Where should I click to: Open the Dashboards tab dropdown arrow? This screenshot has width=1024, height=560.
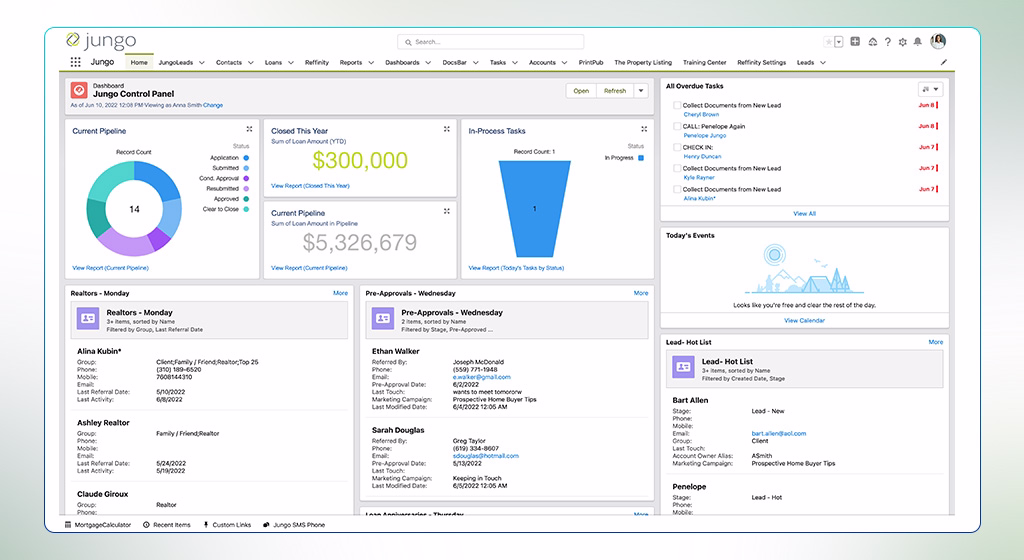tap(428, 63)
